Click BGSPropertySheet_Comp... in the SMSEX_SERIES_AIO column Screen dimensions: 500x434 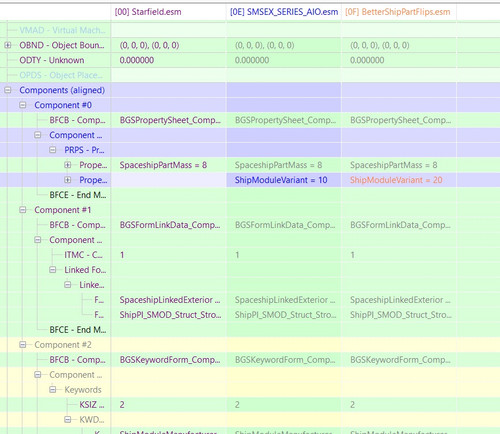(285, 120)
